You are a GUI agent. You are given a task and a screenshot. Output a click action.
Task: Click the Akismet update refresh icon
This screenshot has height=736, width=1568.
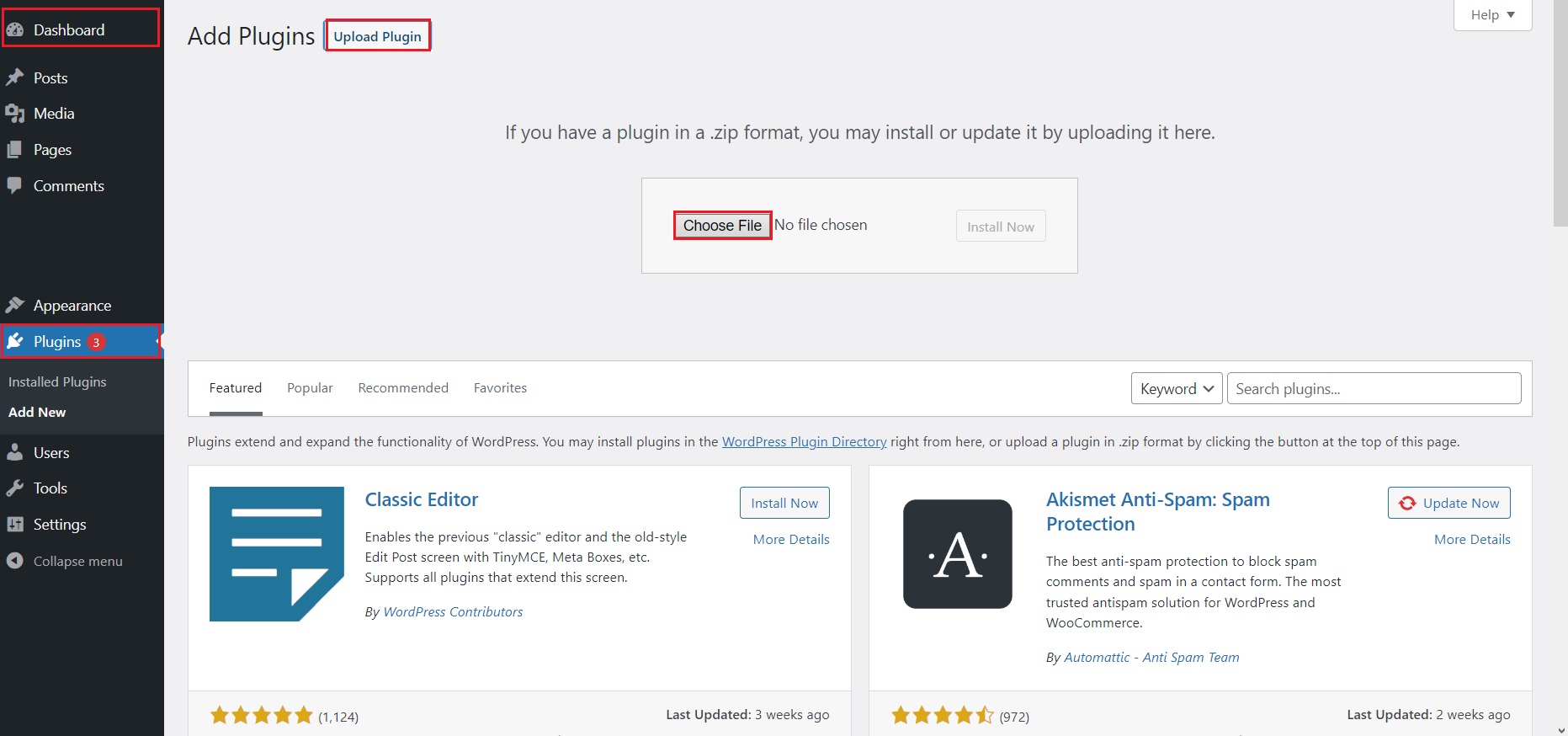click(x=1407, y=503)
